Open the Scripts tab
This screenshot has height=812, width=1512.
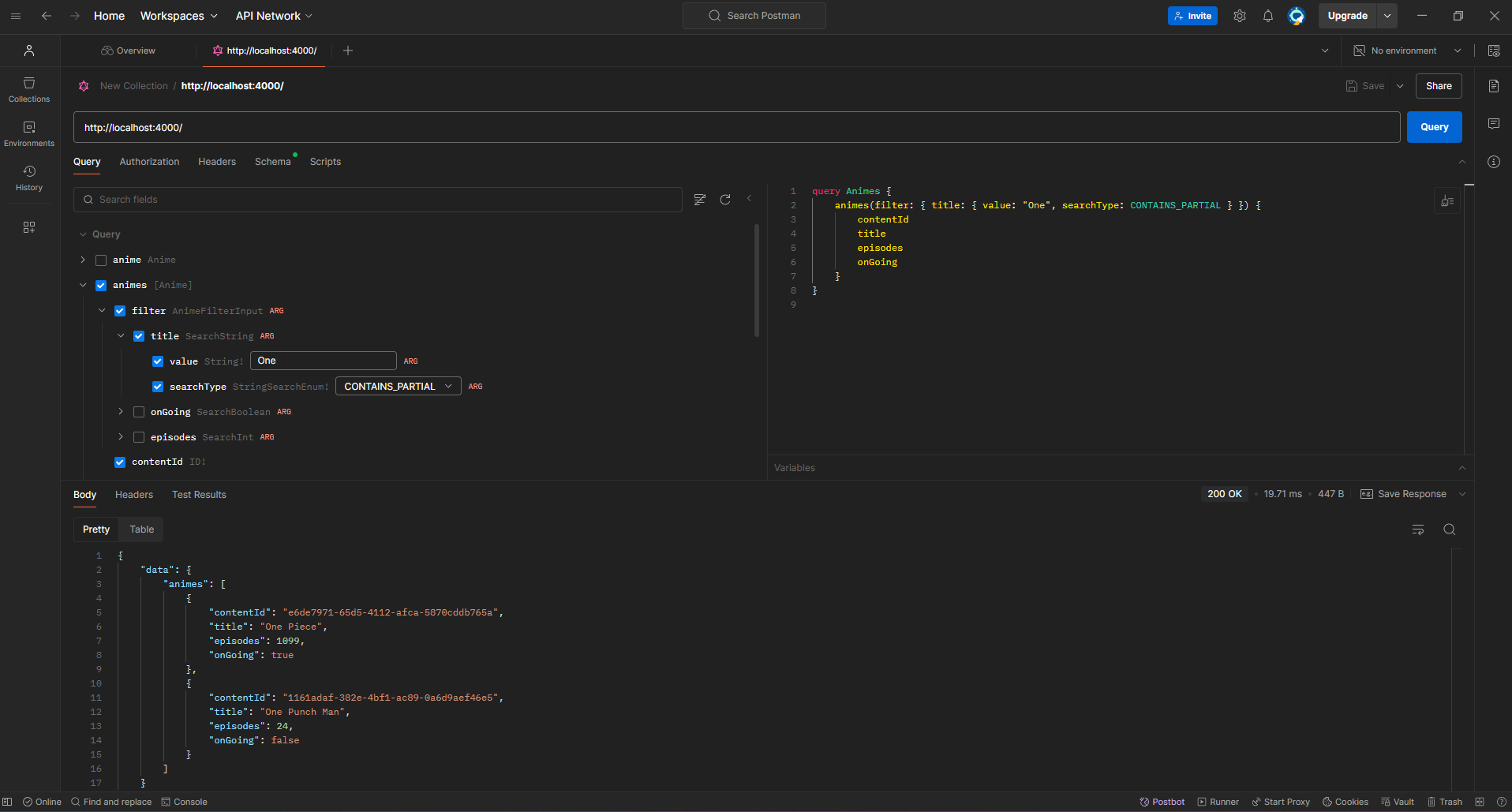tap(325, 162)
